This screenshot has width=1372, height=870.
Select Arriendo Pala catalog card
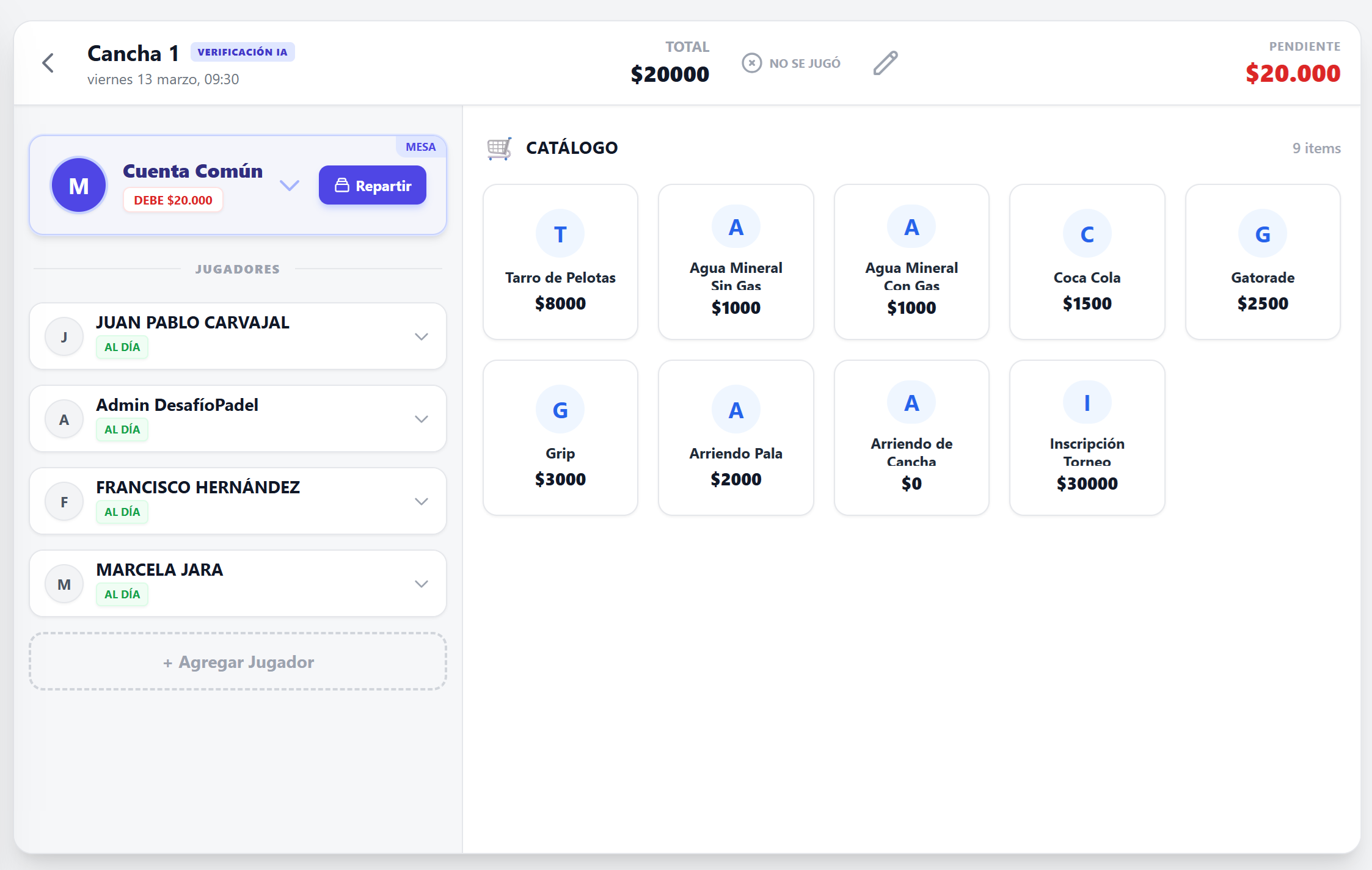click(x=735, y=438)
